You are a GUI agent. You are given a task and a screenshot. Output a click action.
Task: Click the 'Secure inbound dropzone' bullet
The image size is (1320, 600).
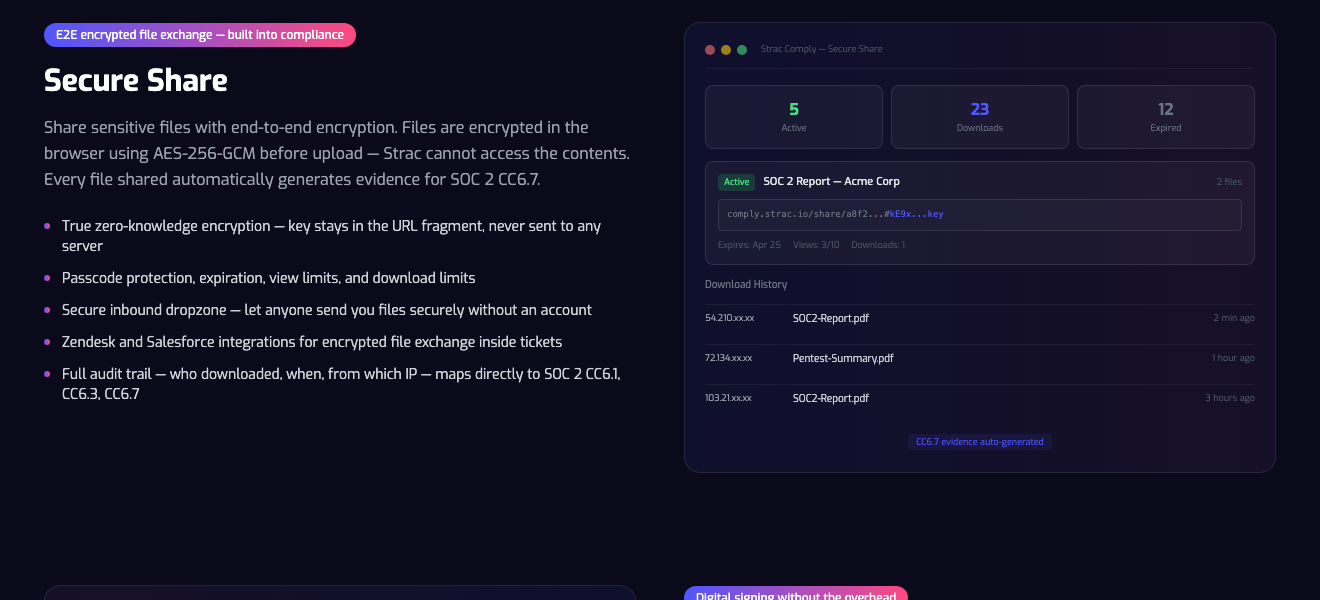coord(327,310)
